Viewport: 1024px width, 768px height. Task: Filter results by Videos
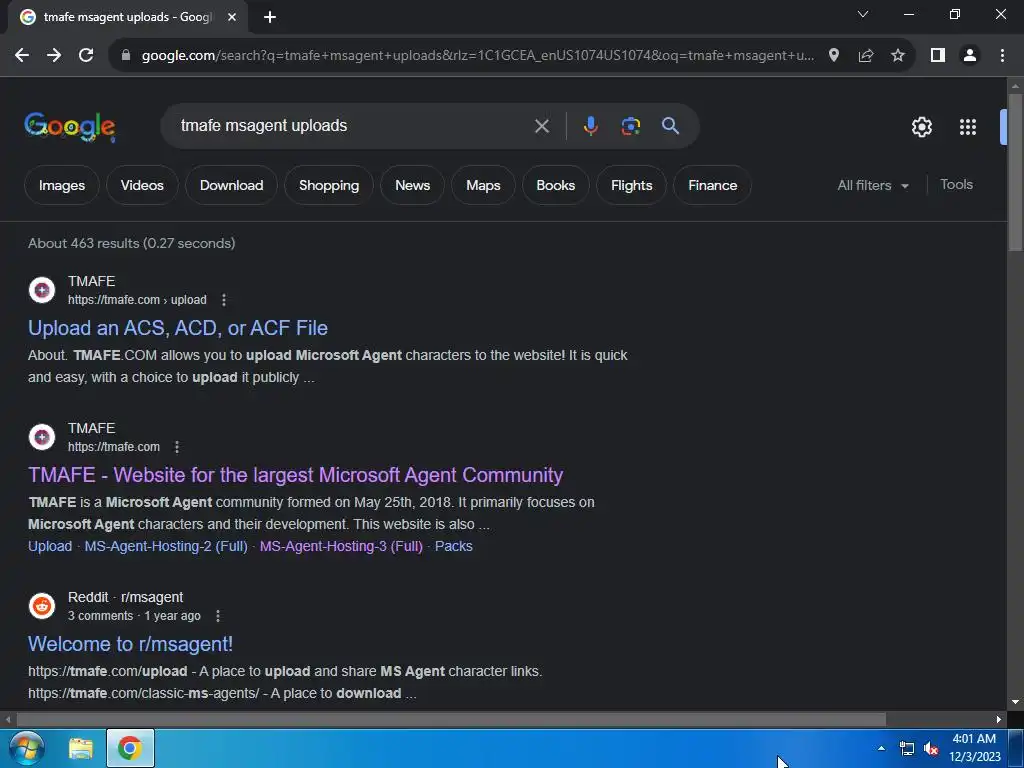[x=142, y=185]
